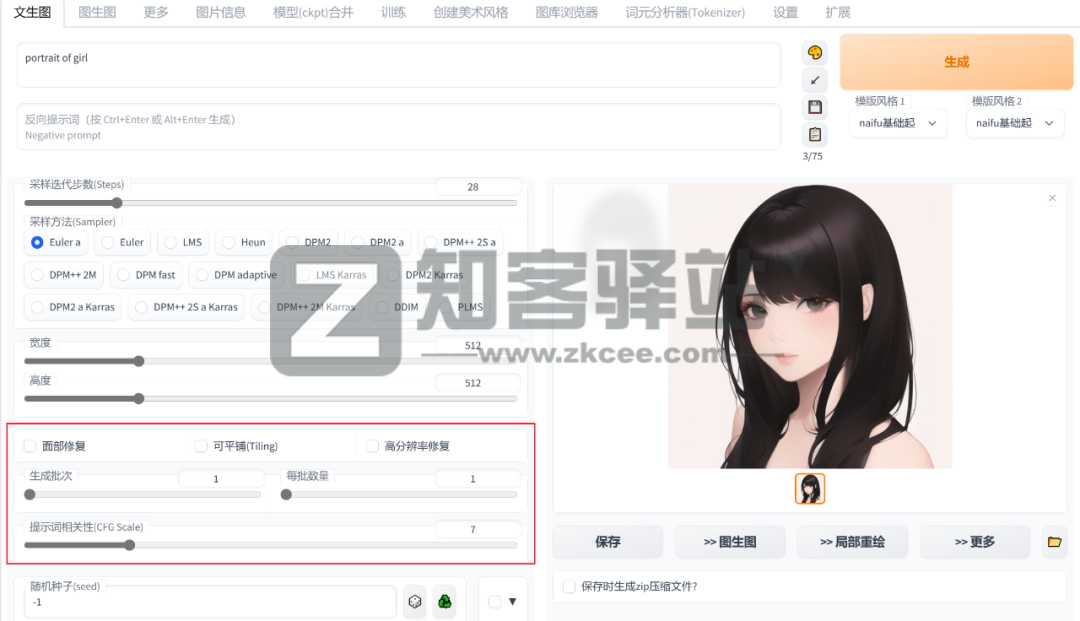Enable 可平铺(Tiling) option
Screen dimensions: 1080x621
[x=201, y=445]
